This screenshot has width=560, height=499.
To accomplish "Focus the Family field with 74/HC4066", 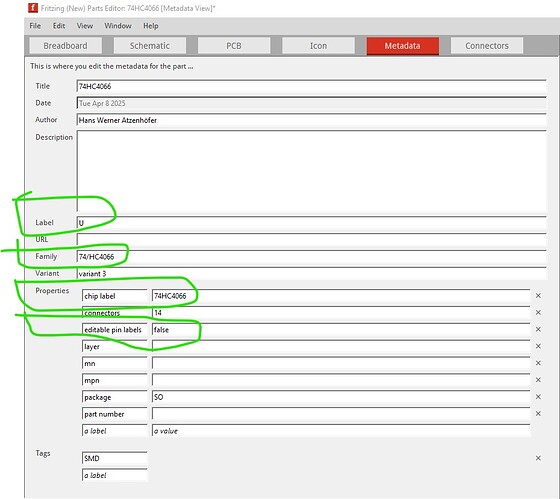I will pos(311,256).
